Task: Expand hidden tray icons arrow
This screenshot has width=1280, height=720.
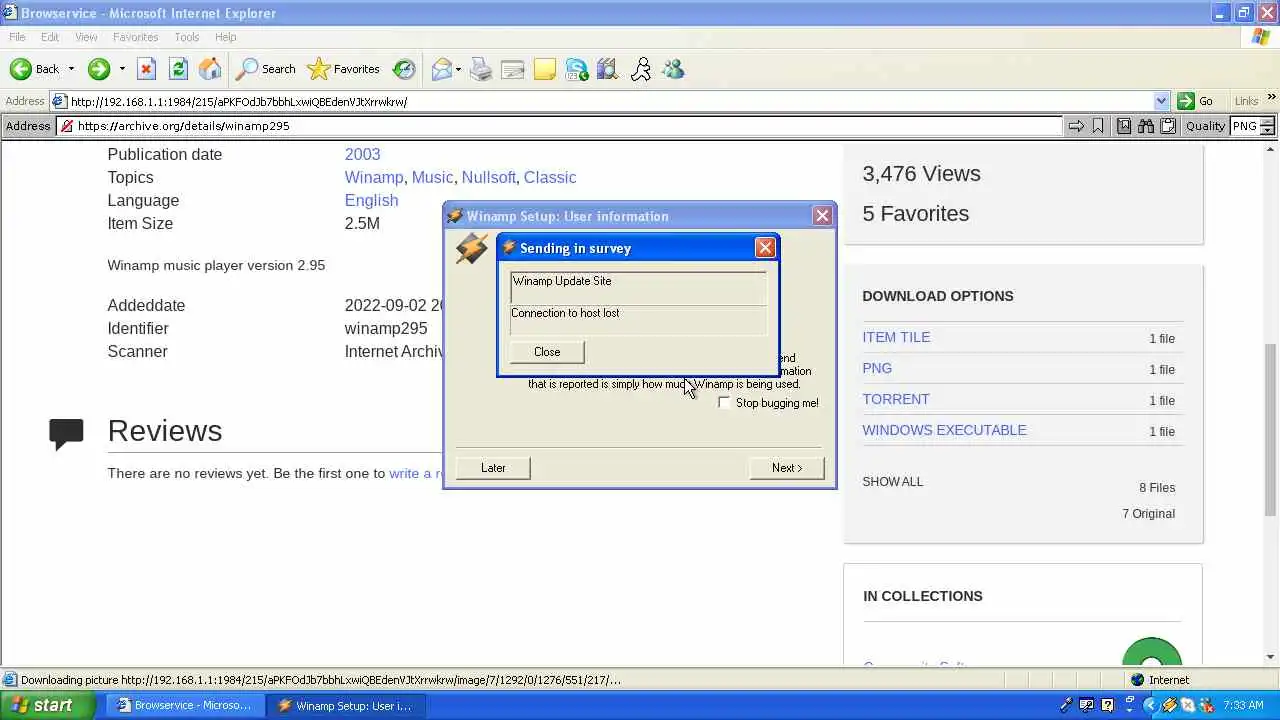Action: [1150, 705]
